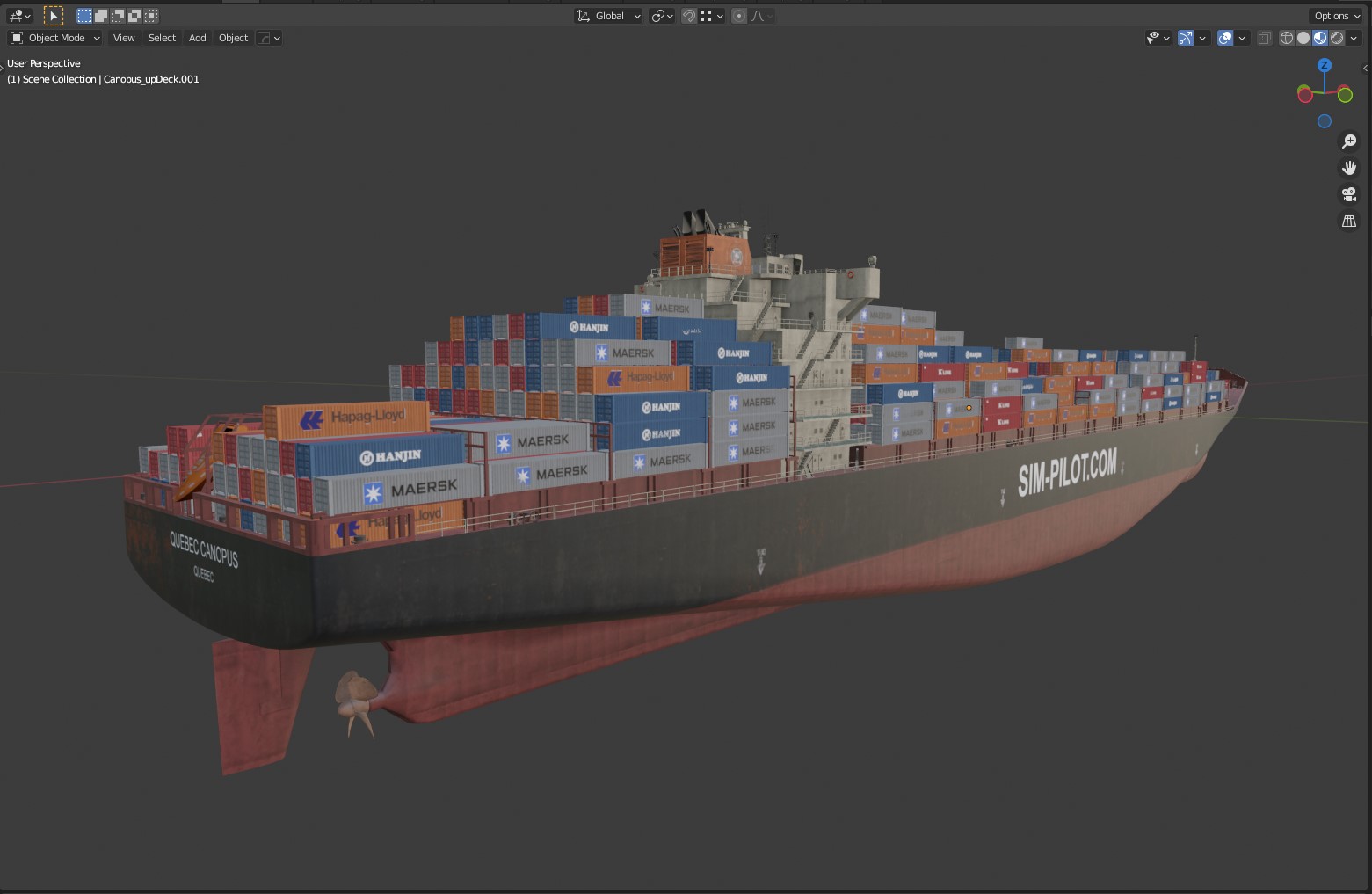
Task: Click the 'User Perspective' viewport label
Action: click(44, 63)
